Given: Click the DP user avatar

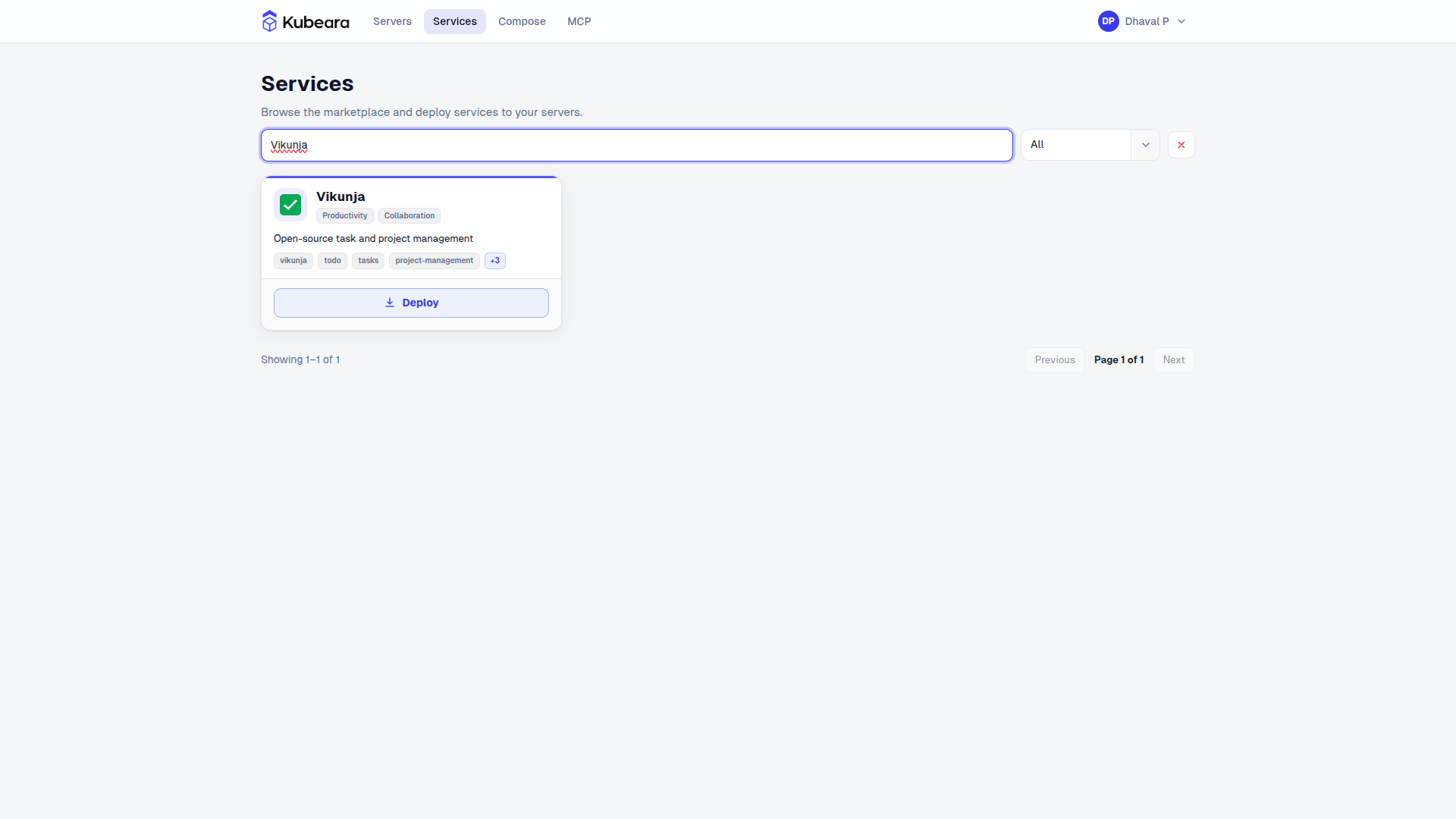Looking at the screenshot, I should pyautogui.click(x=1108, y=21).
